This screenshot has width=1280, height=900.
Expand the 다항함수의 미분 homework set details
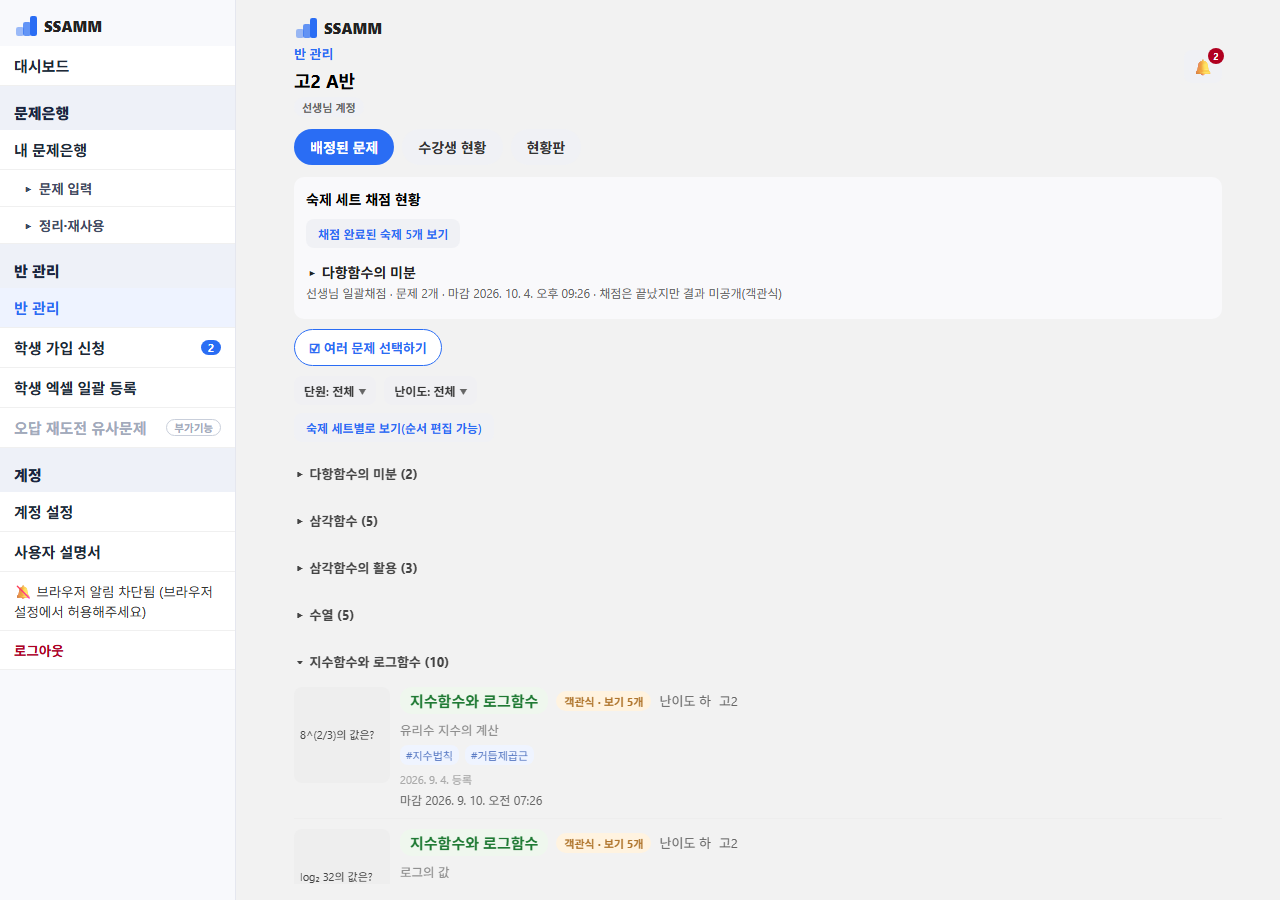point(361,272)
